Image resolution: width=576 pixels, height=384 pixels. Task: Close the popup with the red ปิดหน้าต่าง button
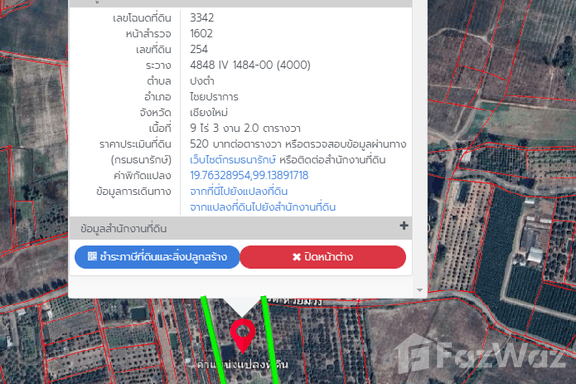click(323, 257)
